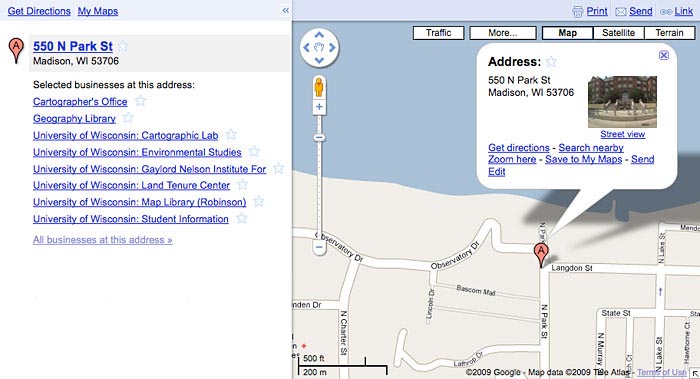Open the 550 N Park St title link

[73, 46]
